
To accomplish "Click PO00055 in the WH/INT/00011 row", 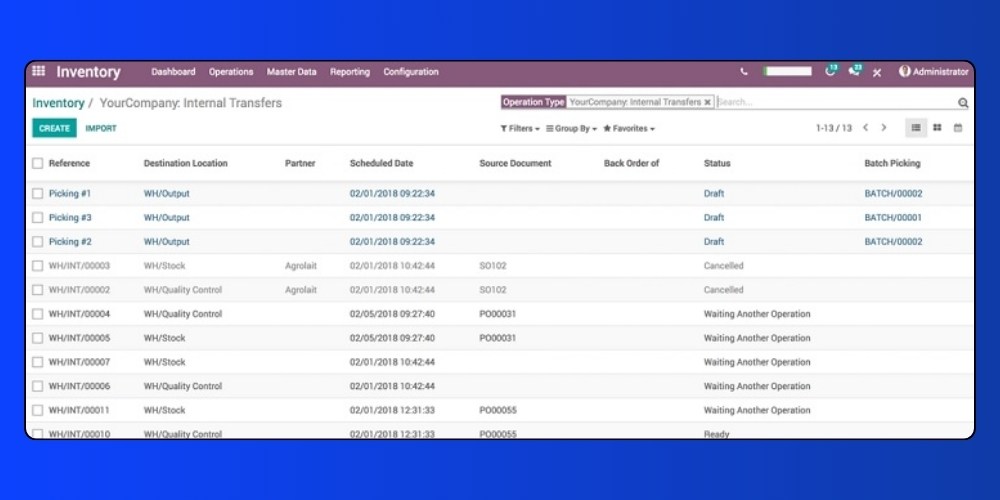I will (497, 410).
